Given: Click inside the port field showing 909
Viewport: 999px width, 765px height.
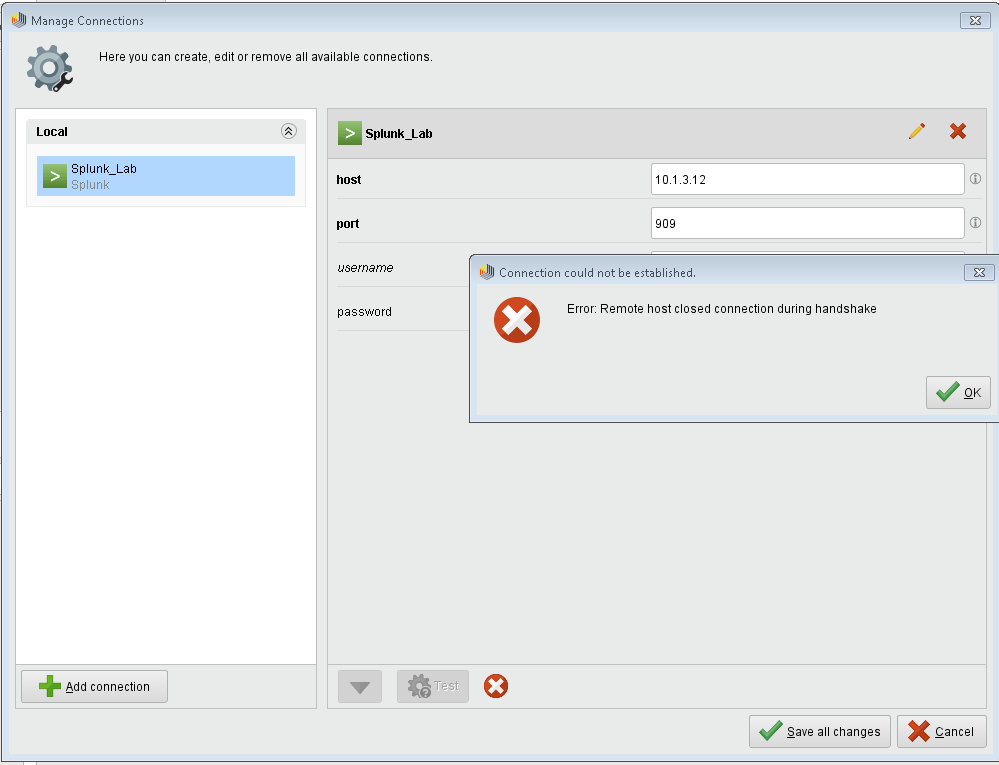Looking at the screenshot, I should point(806,222).
